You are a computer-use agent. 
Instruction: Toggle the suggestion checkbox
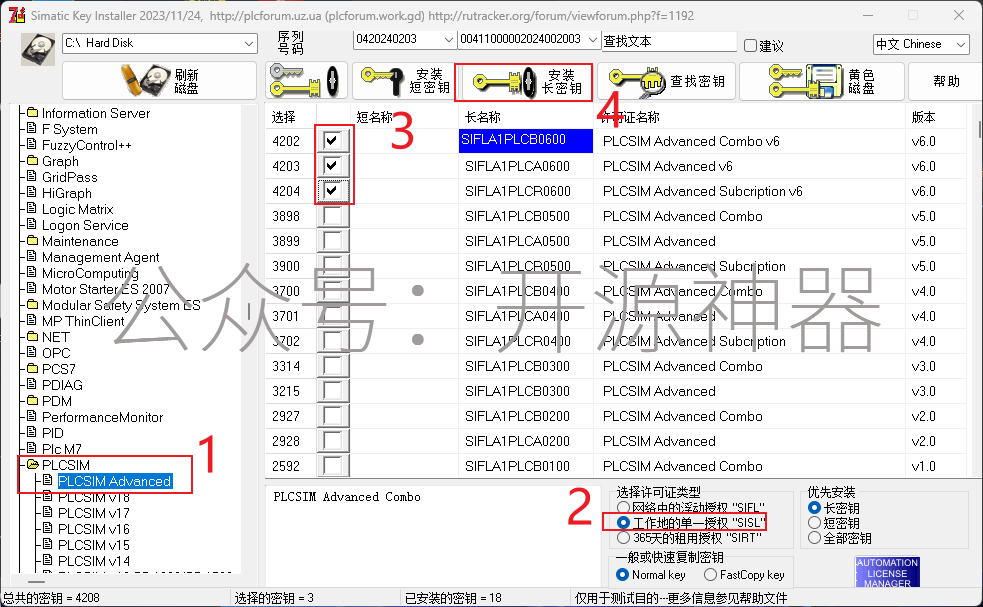[x=750, y=45]
